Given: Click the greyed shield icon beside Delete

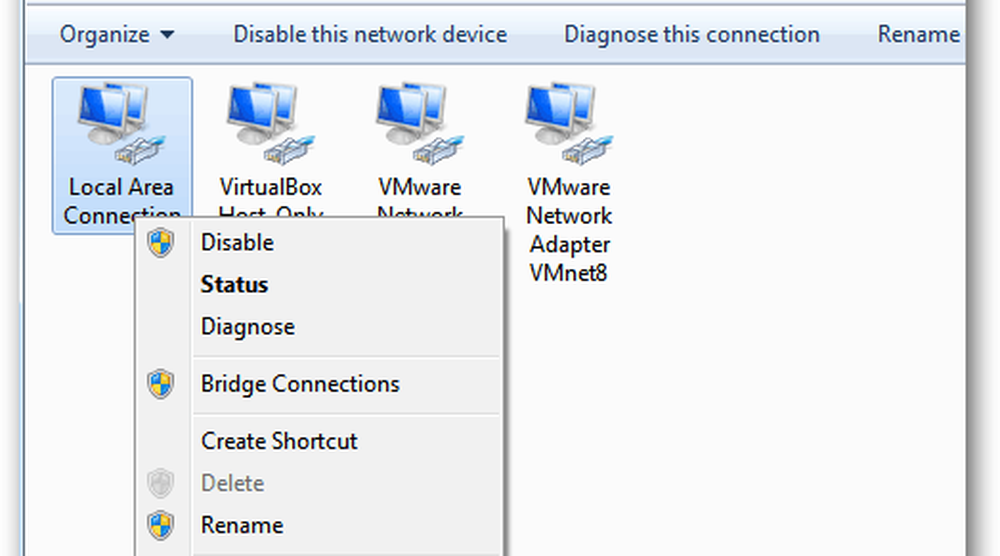Looking at the screenshot, I should pyautogui.click(x=161, y=484).
